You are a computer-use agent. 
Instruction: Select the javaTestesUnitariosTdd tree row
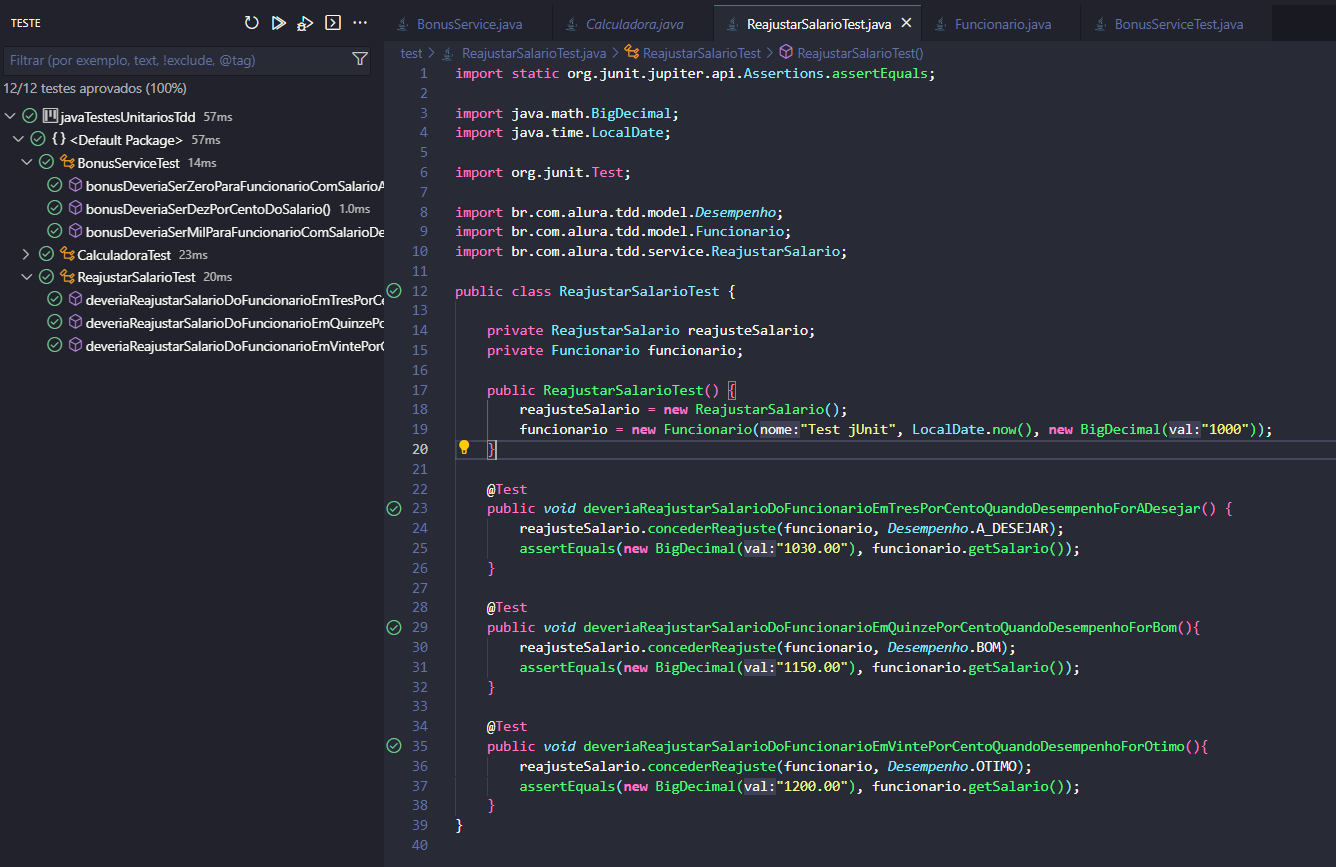coord(192,117)
